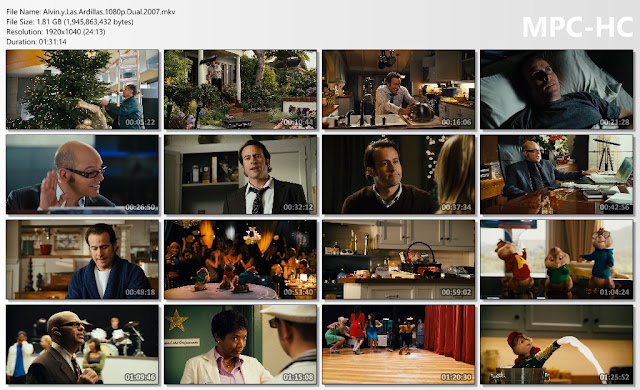Select the thumbnail timestamped 00:05:22
Viewport: 640px width, 390px height.
click(x=82, y=89)
